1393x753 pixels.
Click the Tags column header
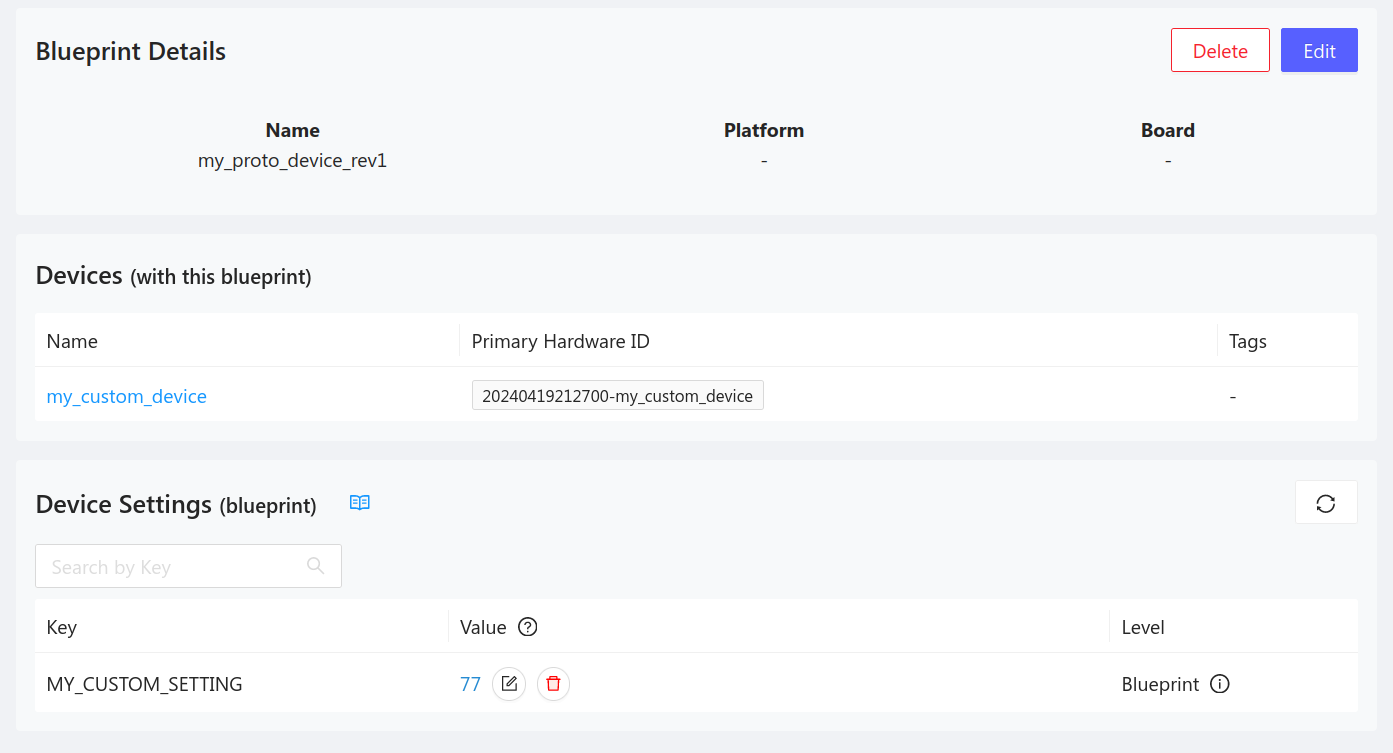(1248, 341)
